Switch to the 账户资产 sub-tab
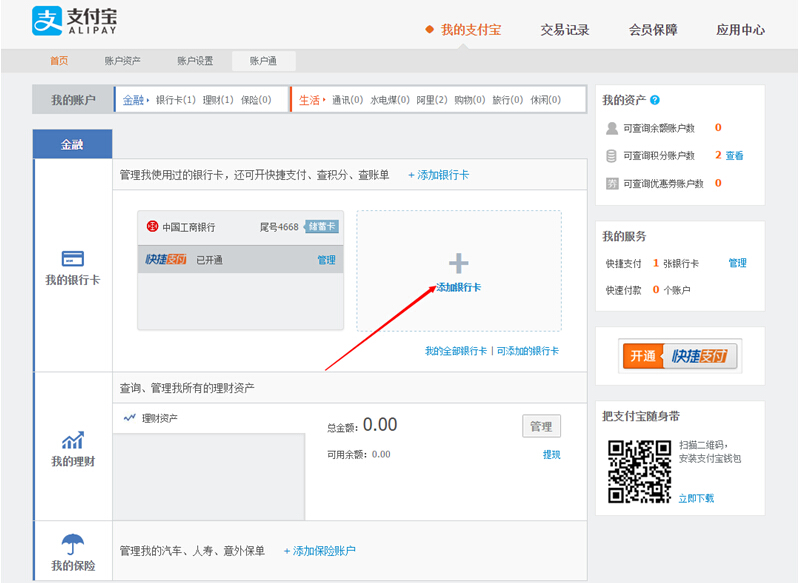This screenshot has width=800, height=583. pyautogui.click(x=122, y=61)
